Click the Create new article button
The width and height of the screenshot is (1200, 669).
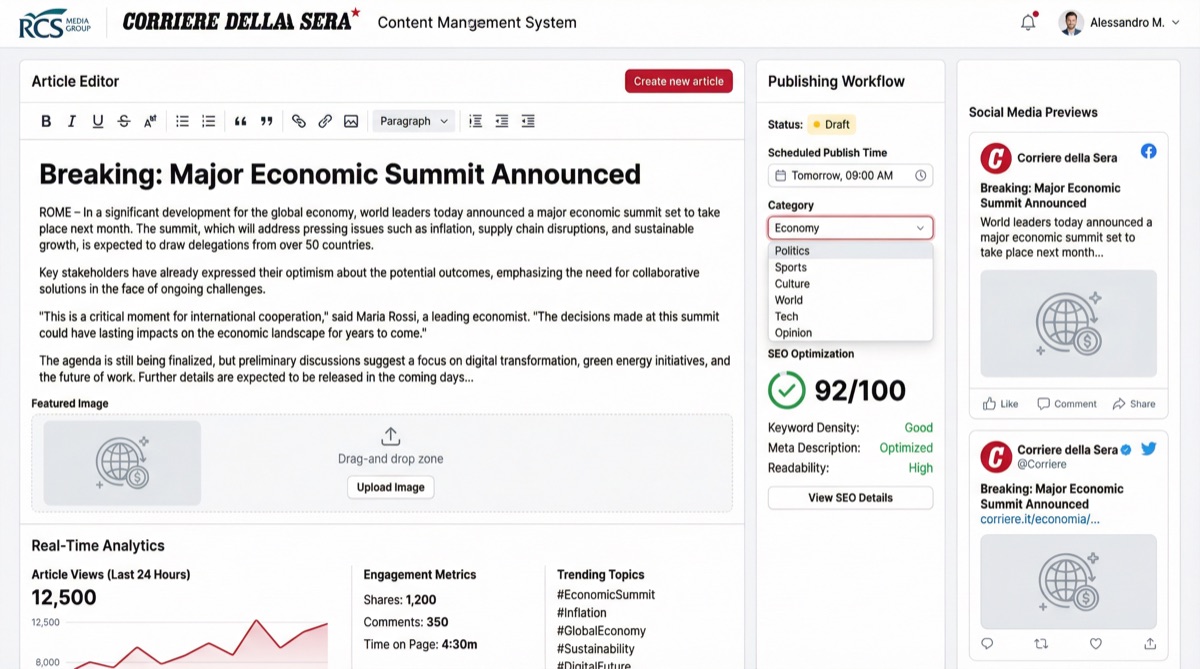point(678,81)
